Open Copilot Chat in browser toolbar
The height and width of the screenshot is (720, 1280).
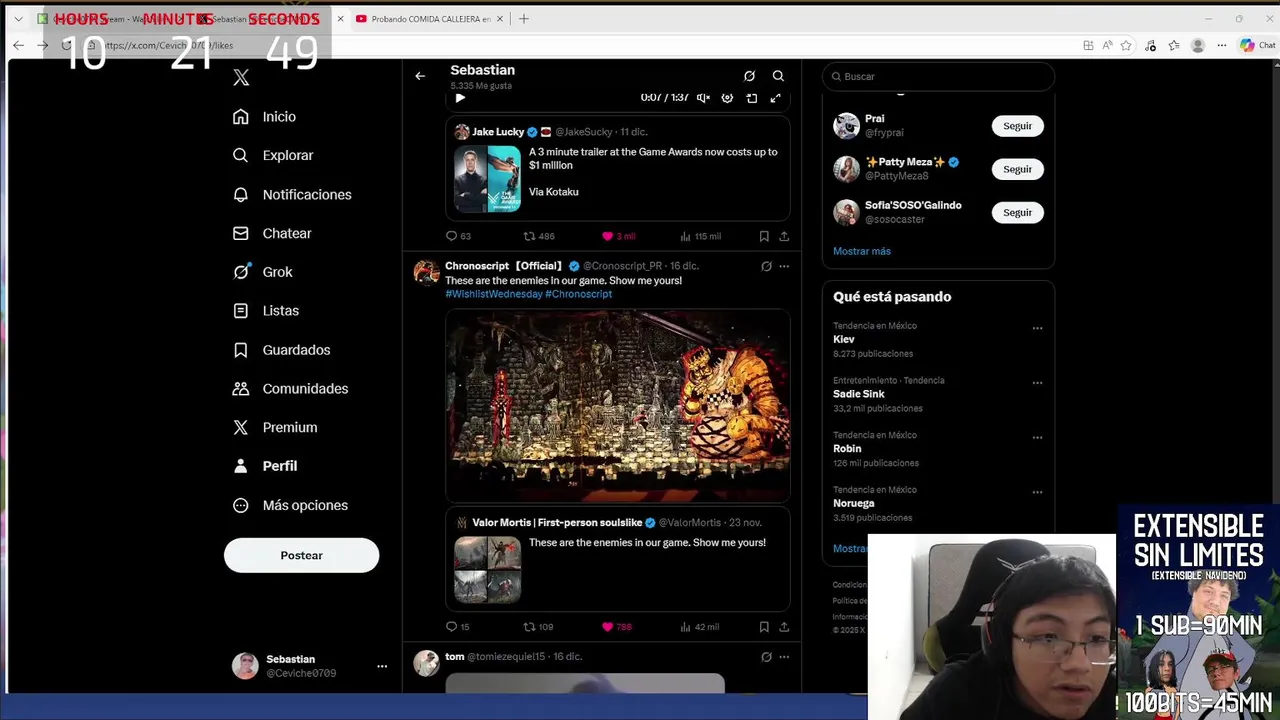click(x=1258, y=45)
